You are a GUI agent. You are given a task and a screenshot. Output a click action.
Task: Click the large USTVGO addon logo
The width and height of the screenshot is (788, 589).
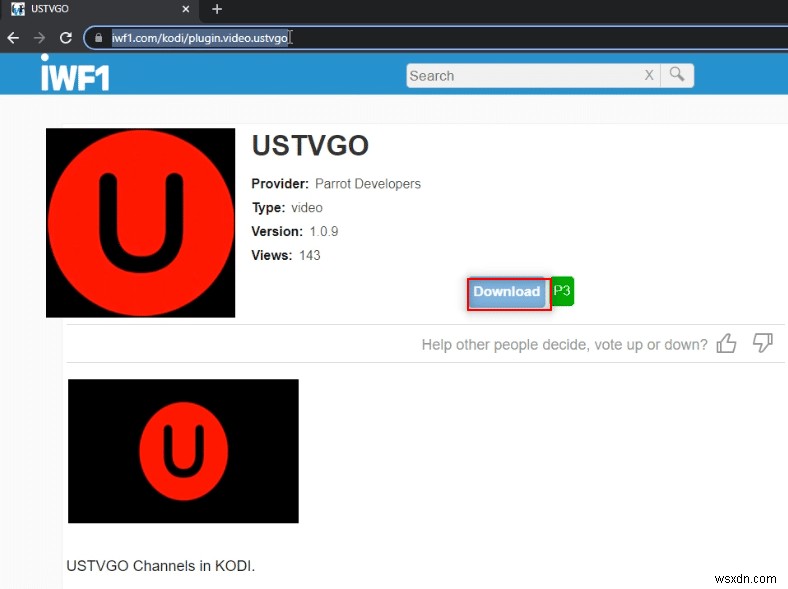pos(141,223)
